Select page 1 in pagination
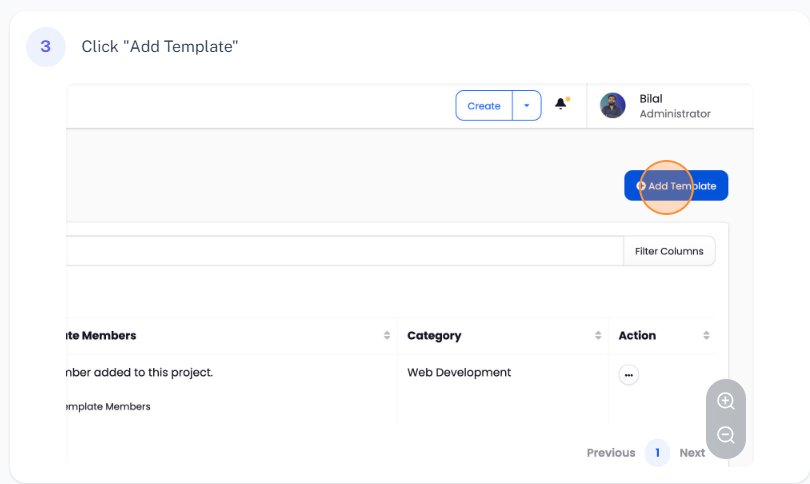Screen dimensions: 810x484 [657, 453]
